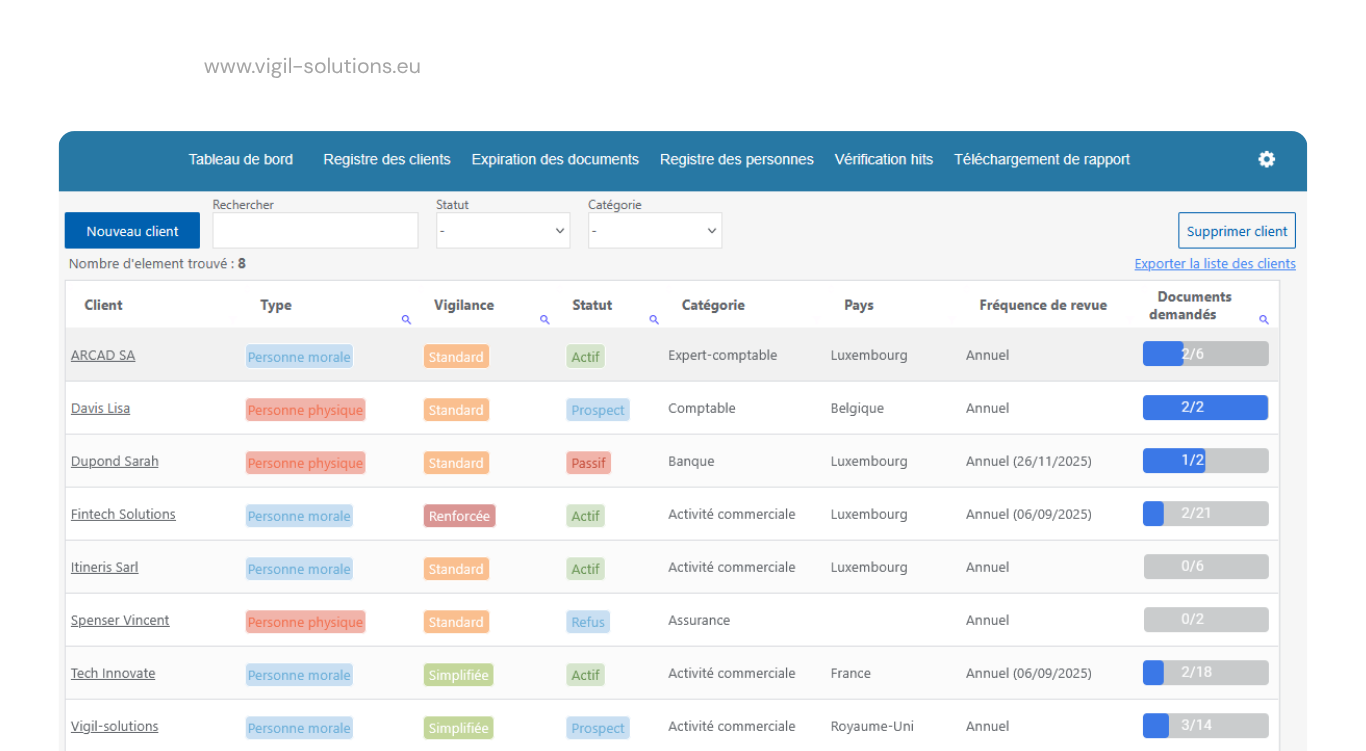Screen dimensions: 1366x751
Task: Click Exporter la liste des clients link
Action: tap(1215, 264)
